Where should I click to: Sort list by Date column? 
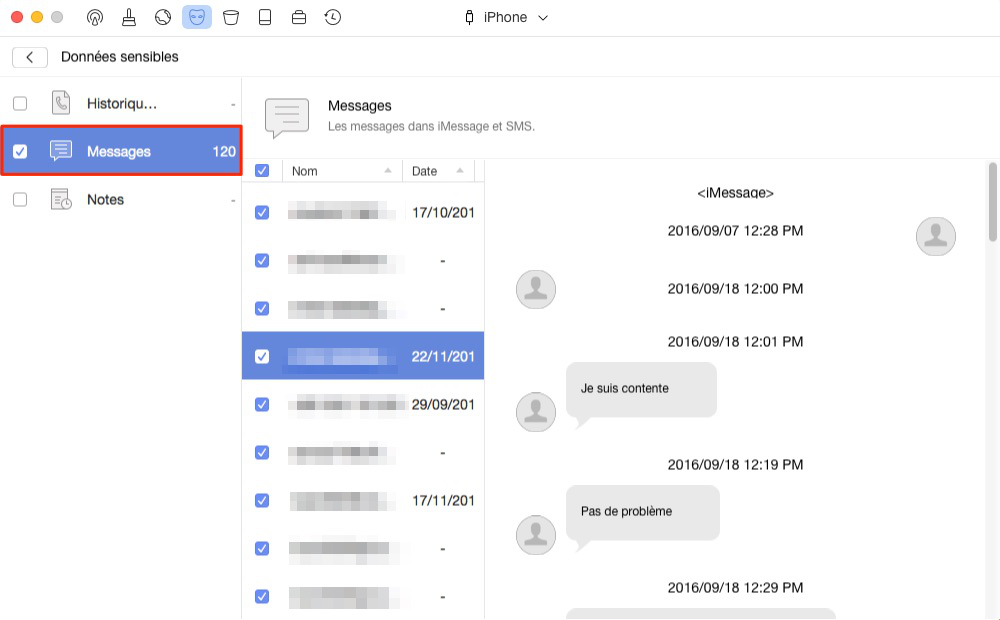click(x=438, y=171)
